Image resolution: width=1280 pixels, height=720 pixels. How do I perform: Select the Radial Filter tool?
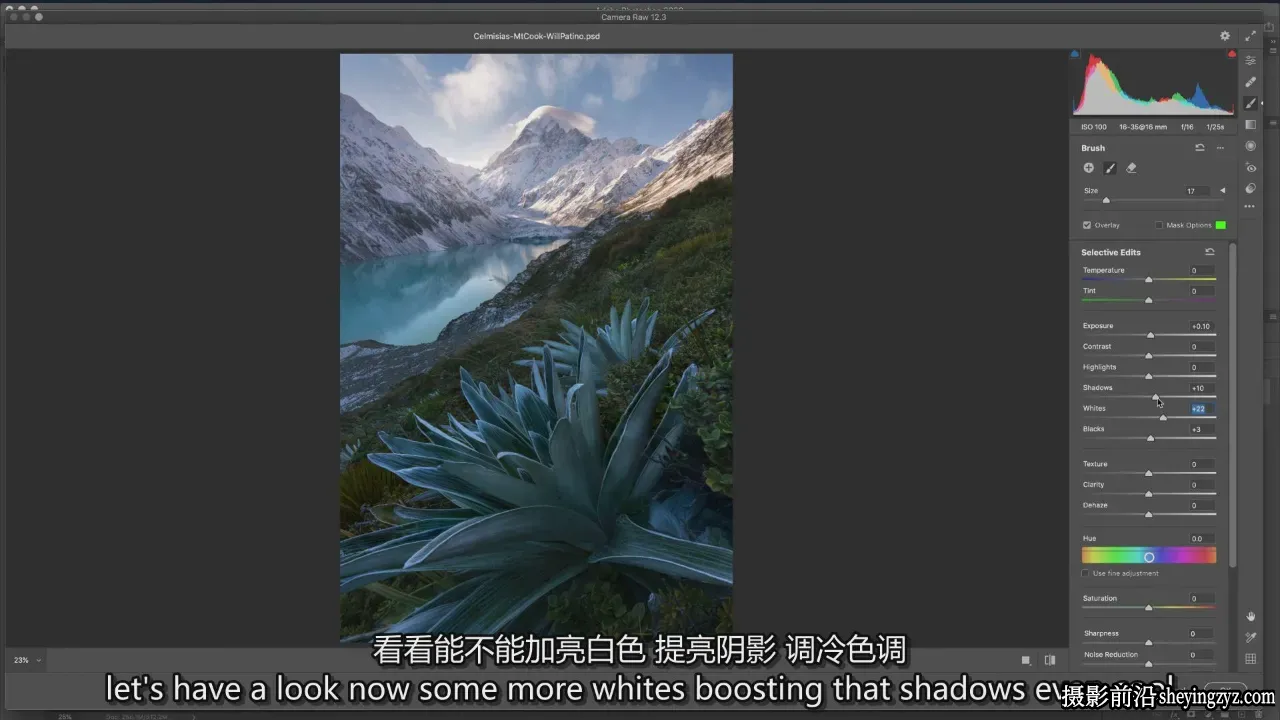[1250, 146]
